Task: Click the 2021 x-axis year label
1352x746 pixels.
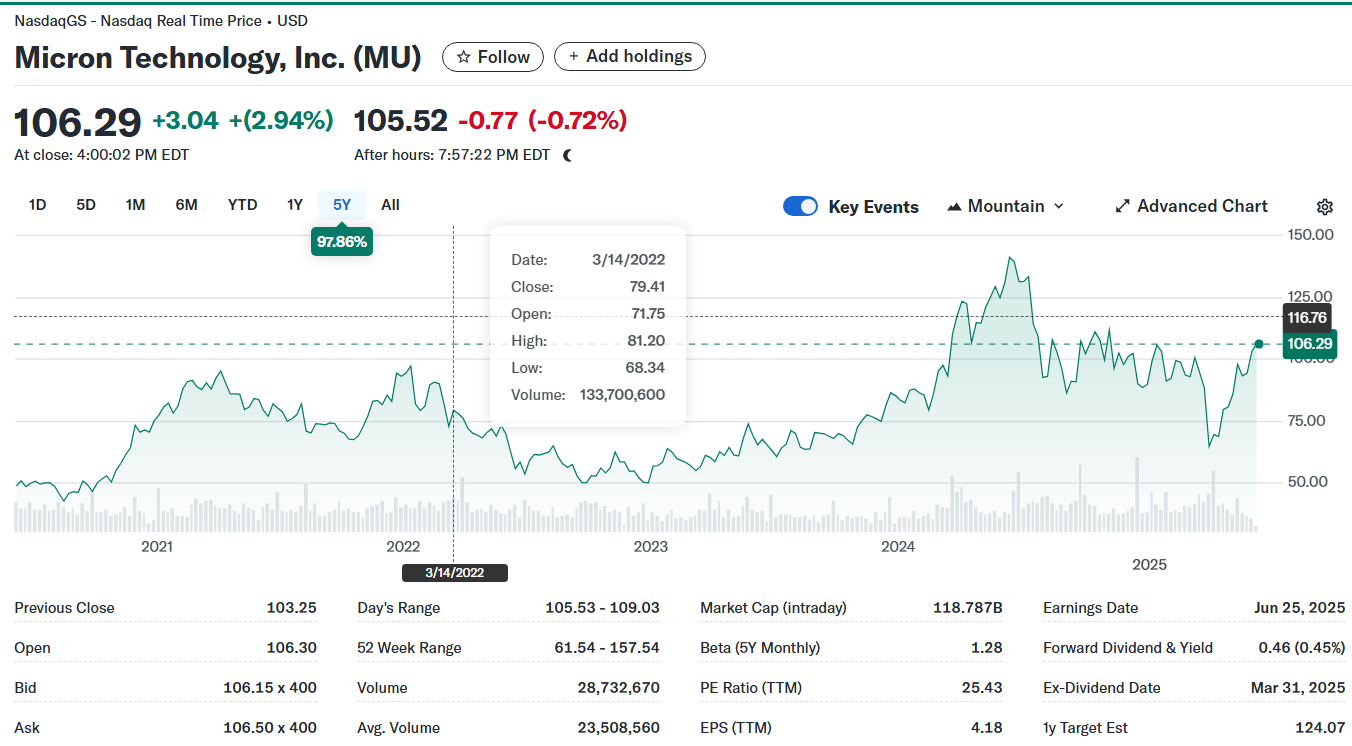Action: coord(156,547)
